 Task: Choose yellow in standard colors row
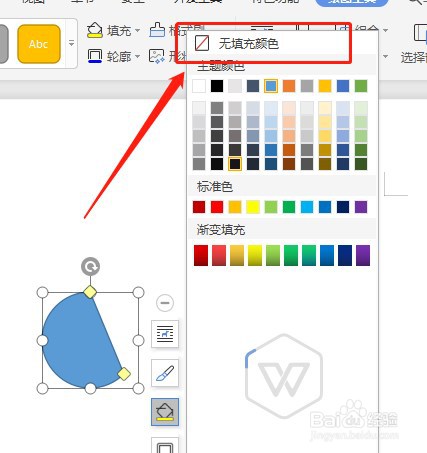click(253, 207)
